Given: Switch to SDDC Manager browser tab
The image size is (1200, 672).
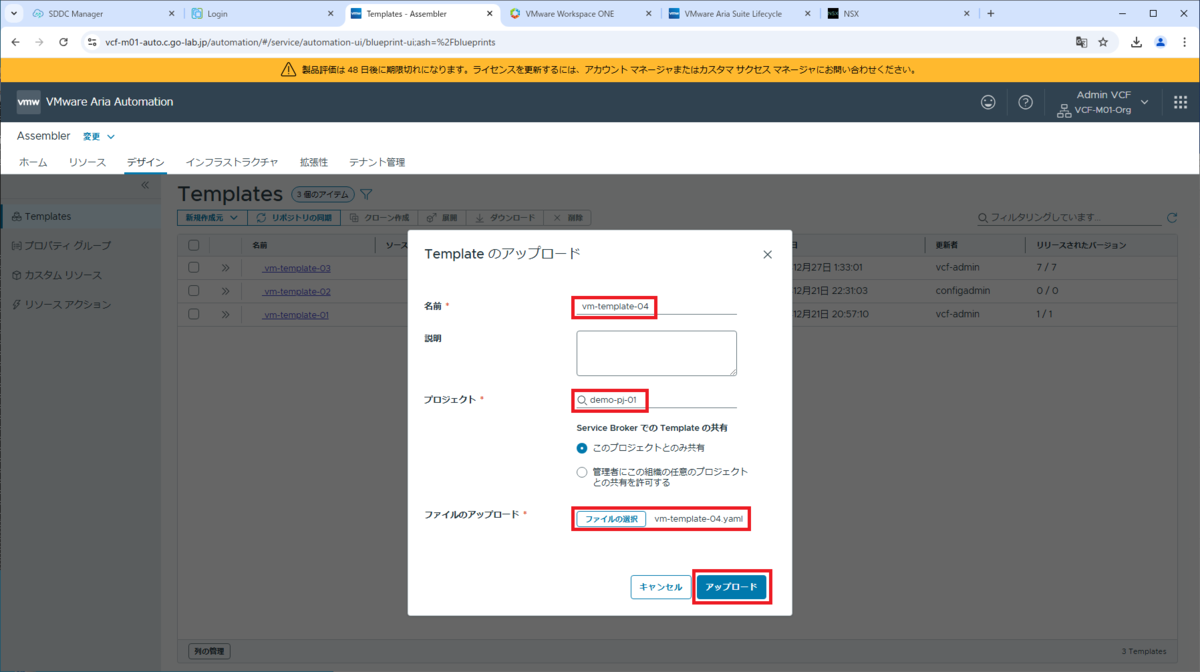Looking at the screenshot, I should [x=103, y=14].
